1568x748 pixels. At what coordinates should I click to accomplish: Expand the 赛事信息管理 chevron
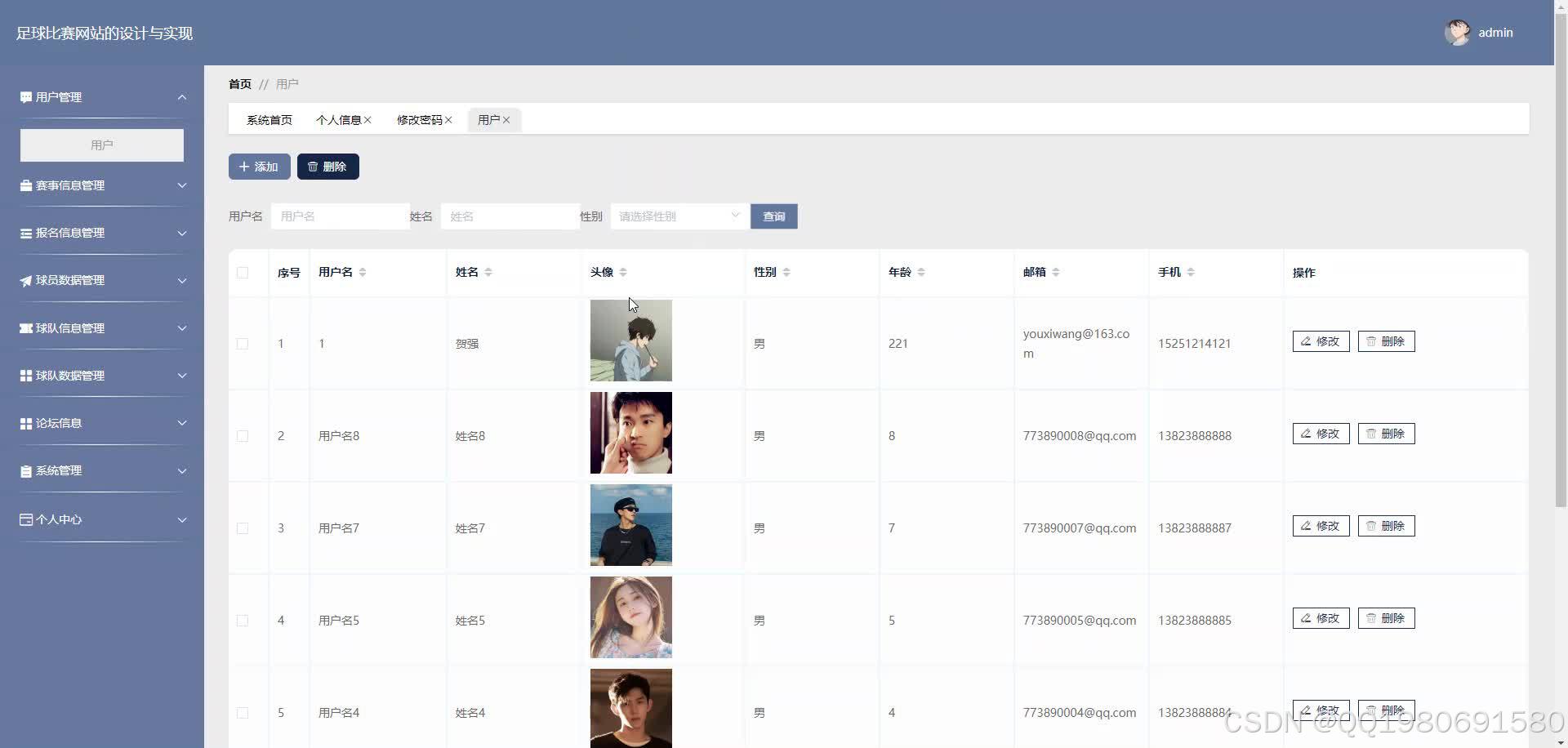tap(182, 185)
